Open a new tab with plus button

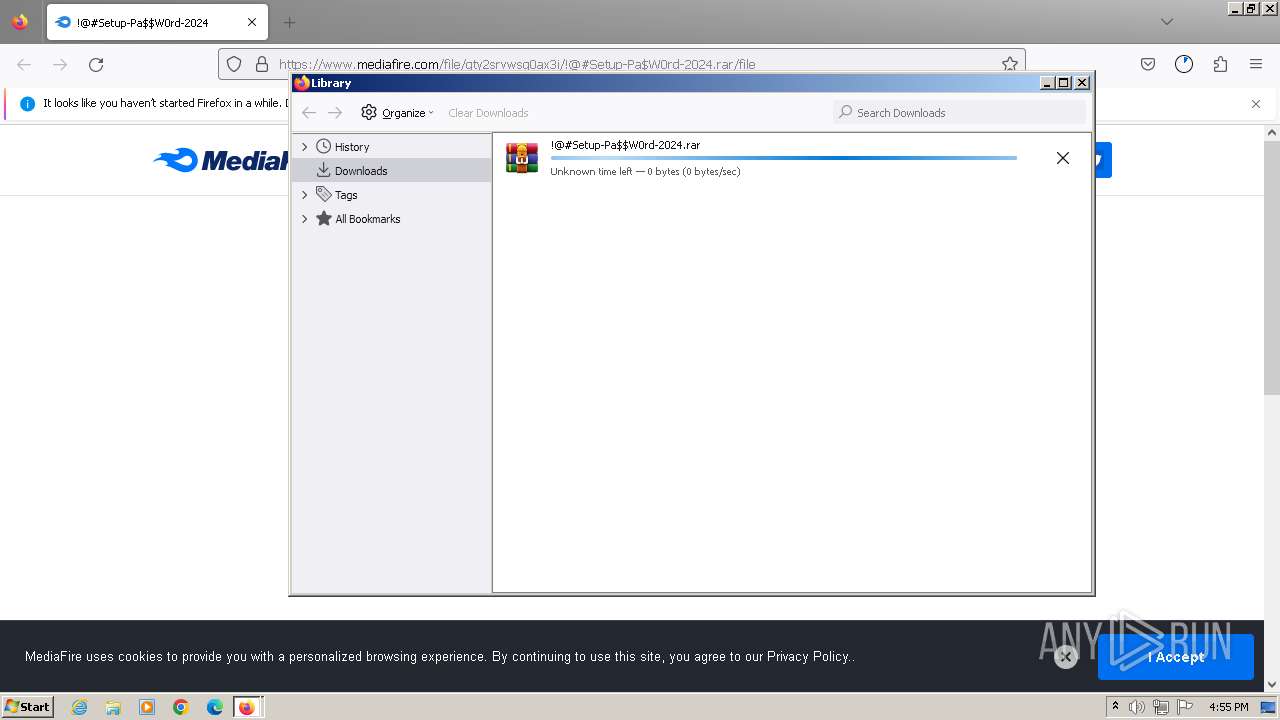pos(289,22)
